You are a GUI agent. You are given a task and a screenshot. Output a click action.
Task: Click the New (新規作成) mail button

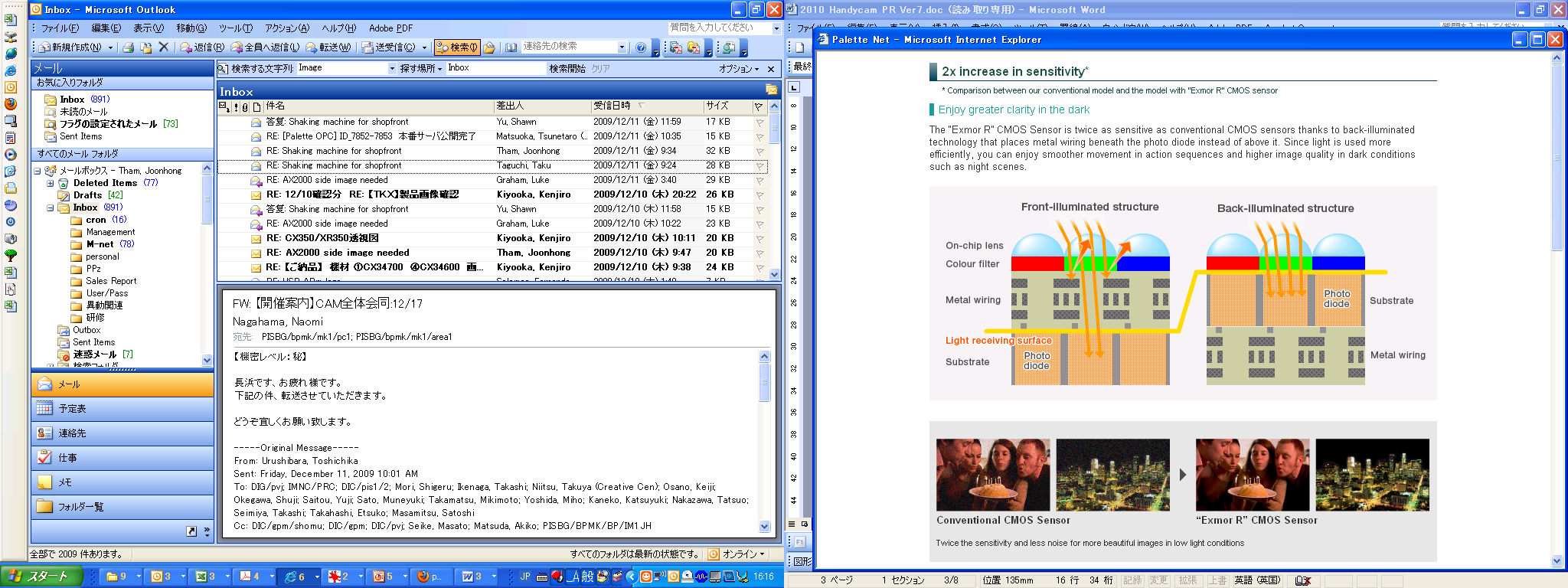tap(70, 47)
